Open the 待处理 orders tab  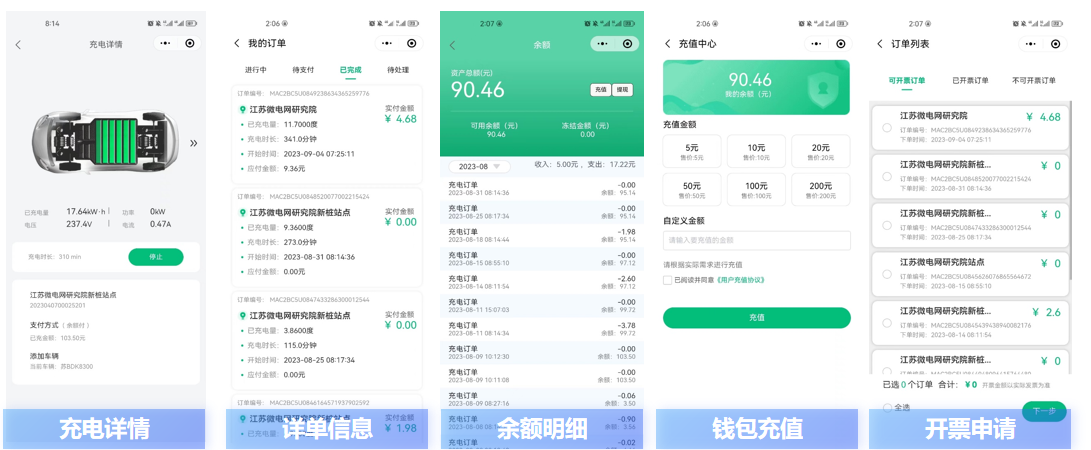pos(398,70)
